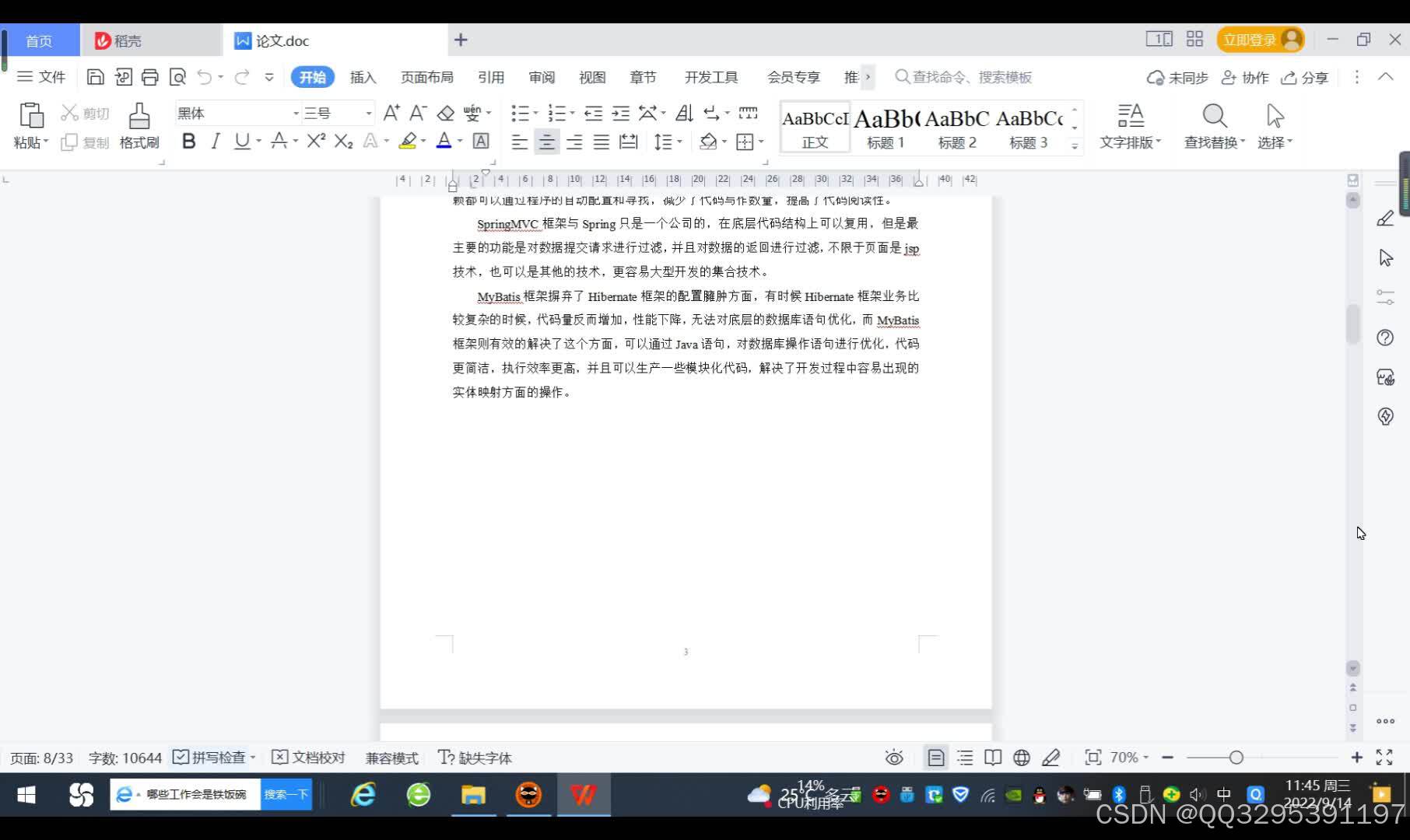This screenshot has width=1410, height=840.
Task: Open help icon in right sidebar
Action: tap(1385, 338)
